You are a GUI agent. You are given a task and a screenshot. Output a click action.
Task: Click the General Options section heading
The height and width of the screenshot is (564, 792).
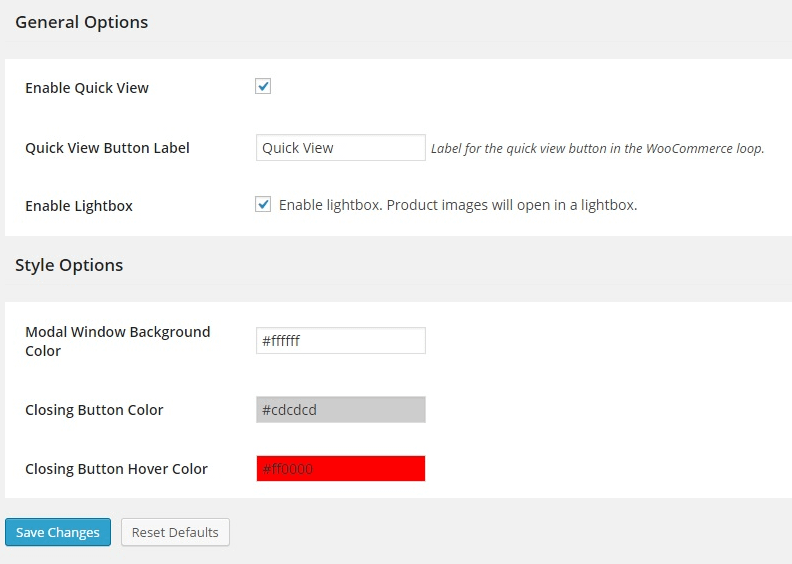coord(82,23)
